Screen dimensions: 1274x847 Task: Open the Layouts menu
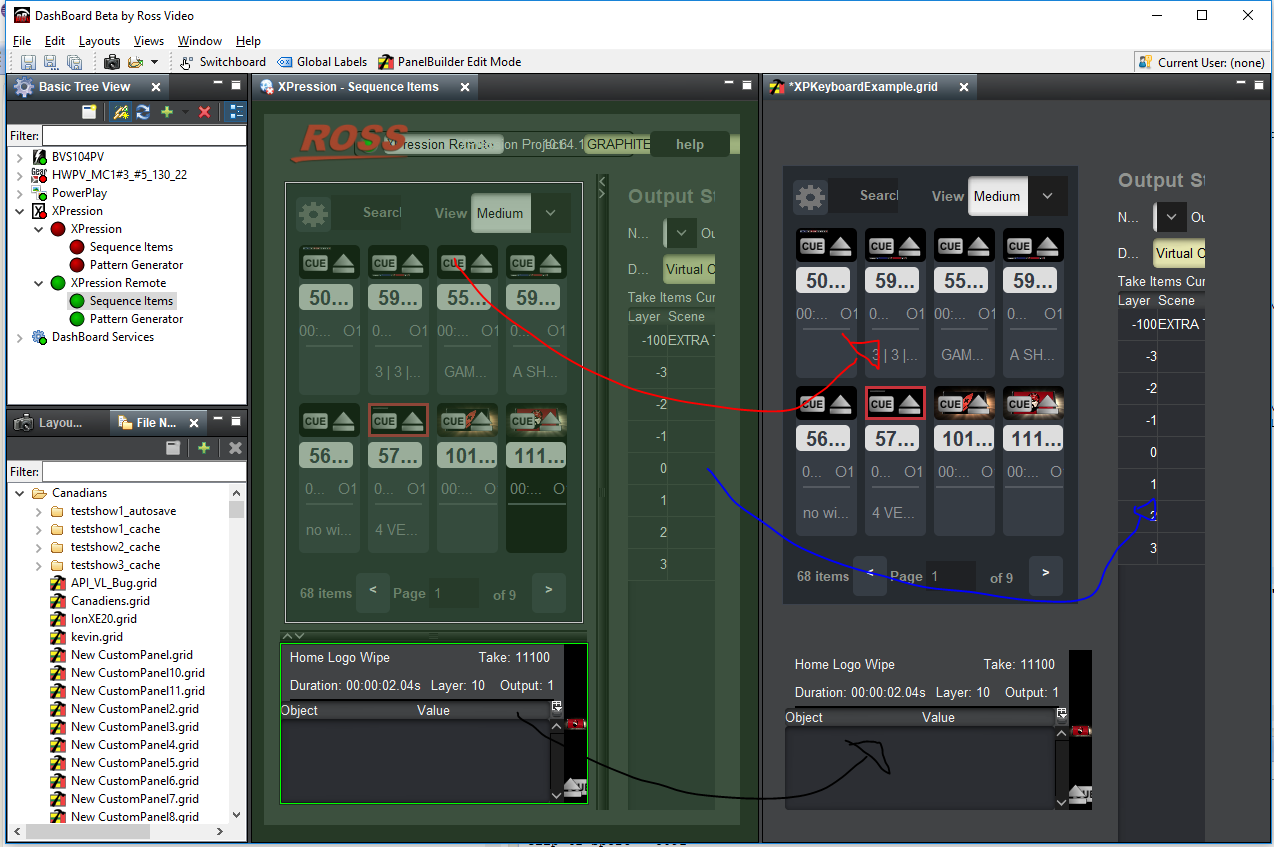[x=99, y=41]
